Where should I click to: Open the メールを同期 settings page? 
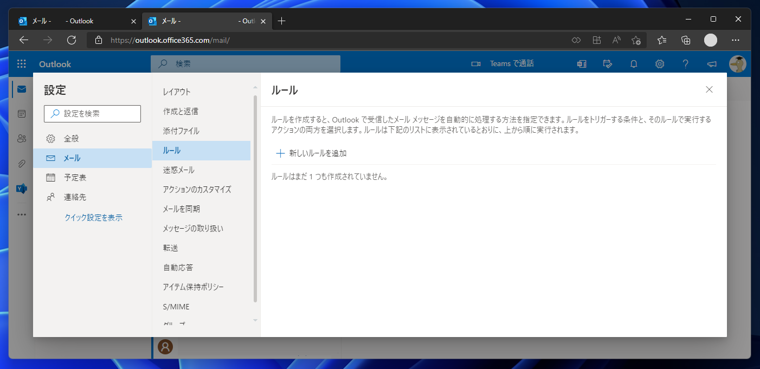coord(201,209)
